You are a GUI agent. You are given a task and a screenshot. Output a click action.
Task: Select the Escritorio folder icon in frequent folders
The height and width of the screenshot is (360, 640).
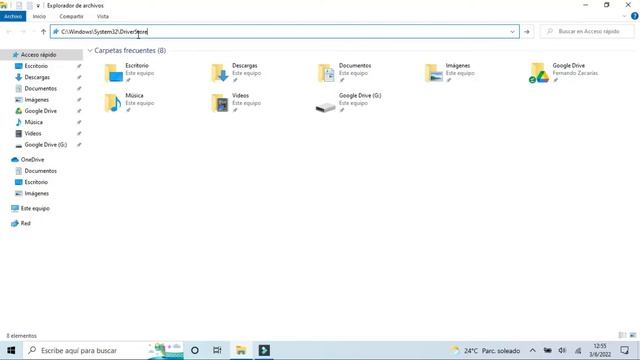(x=113, y=73)
